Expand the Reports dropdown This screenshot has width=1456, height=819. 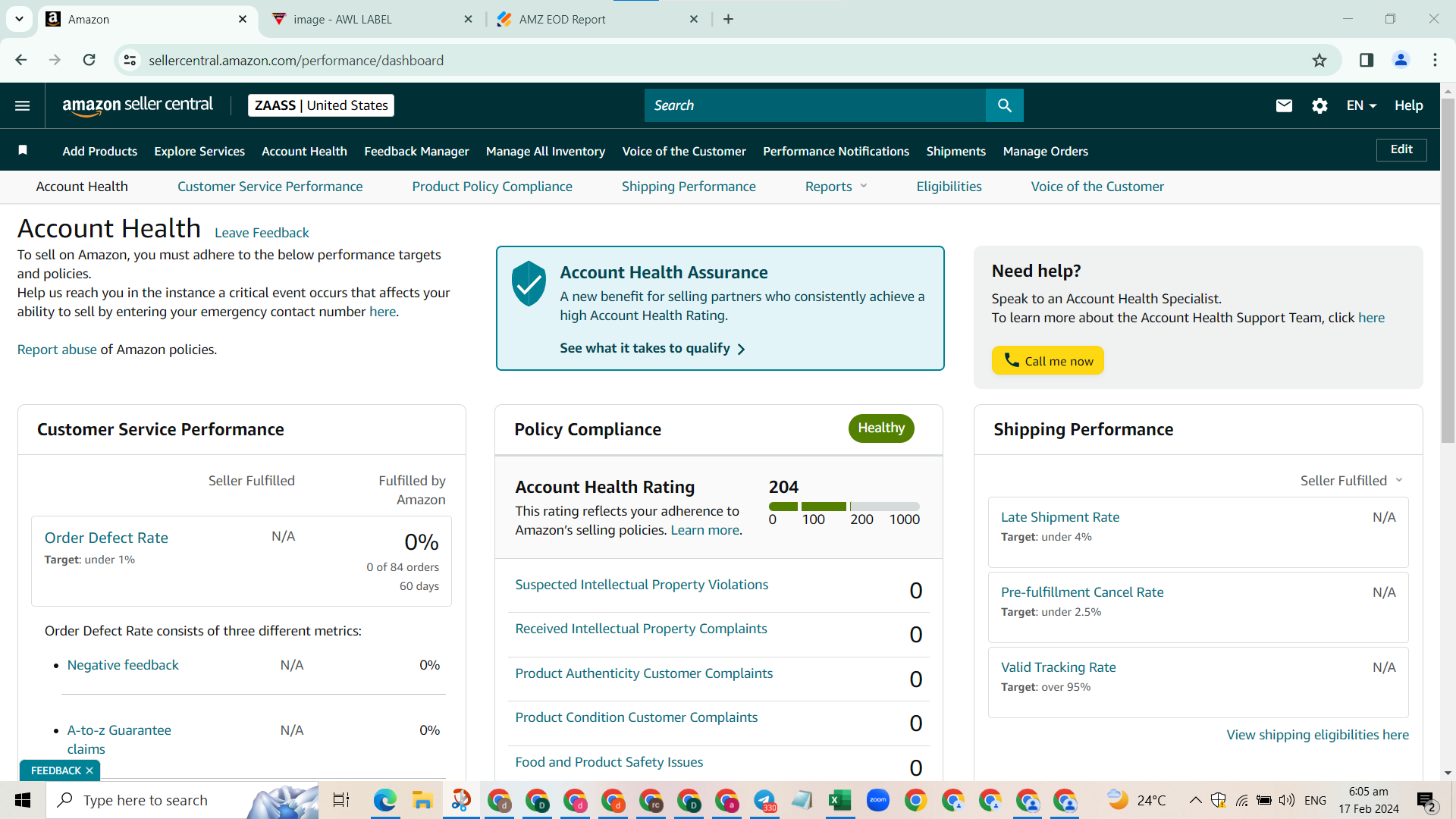coord(836,187)
